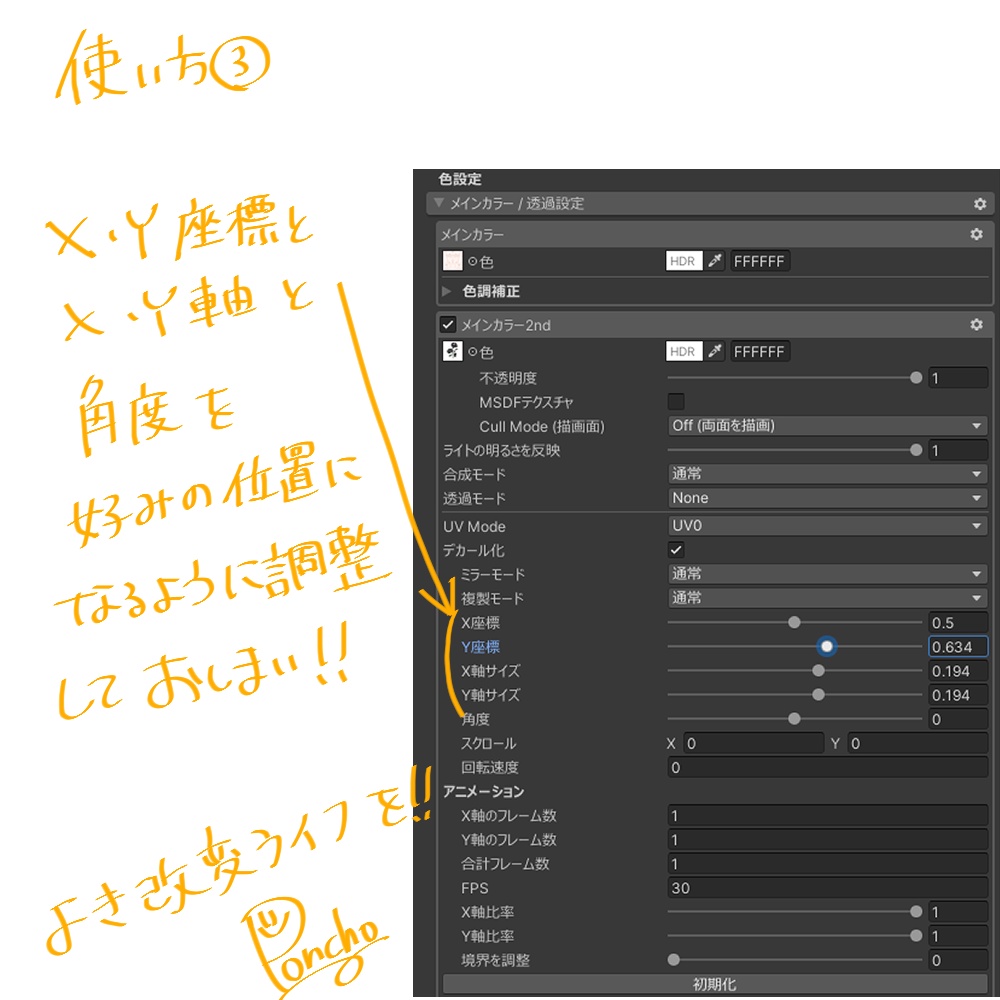Click the 角度 slider handle
The width and height of the screenshot is (1000, 1000).
[x=794, y=719]
